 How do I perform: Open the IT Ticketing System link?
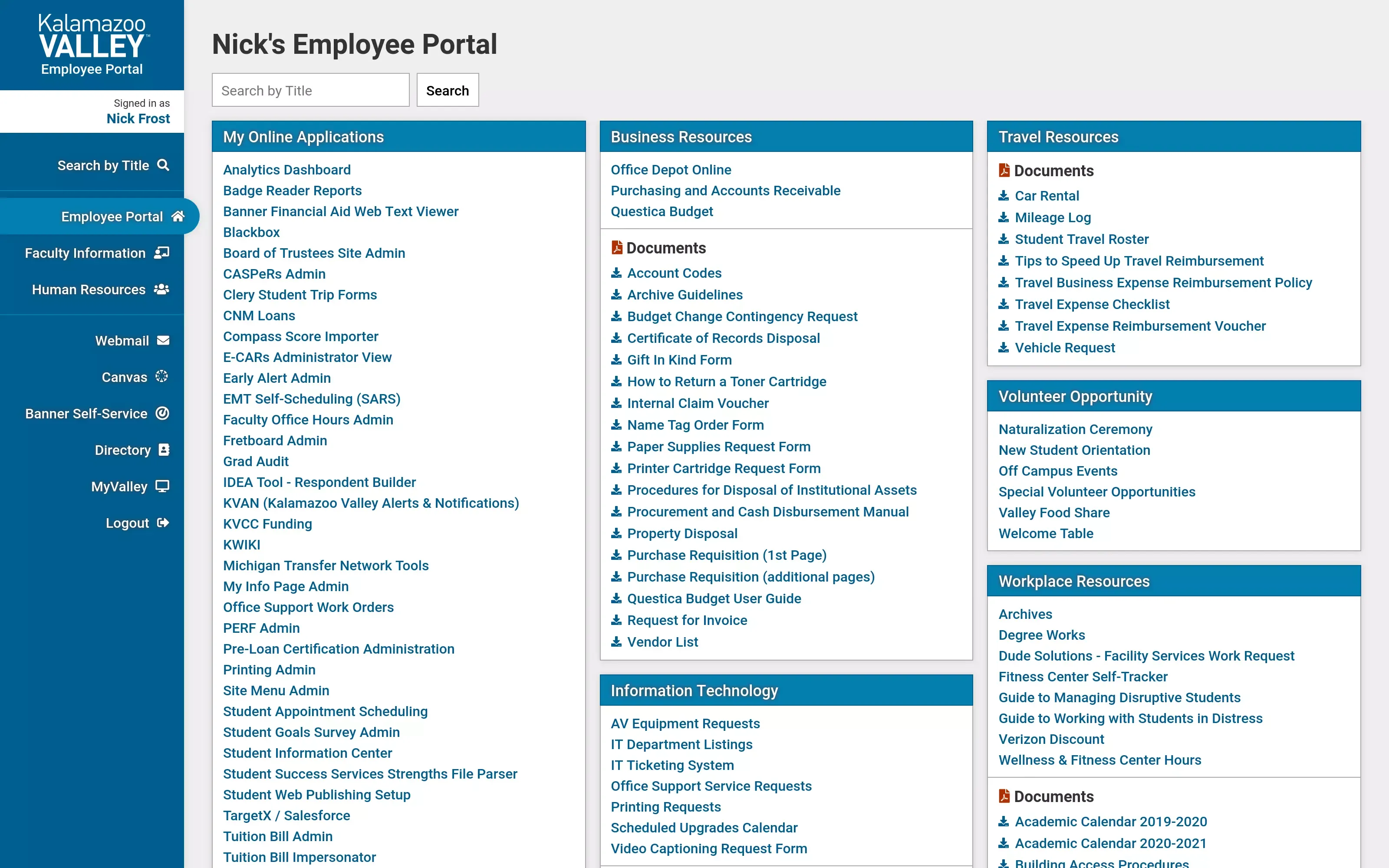click(672, 765)
